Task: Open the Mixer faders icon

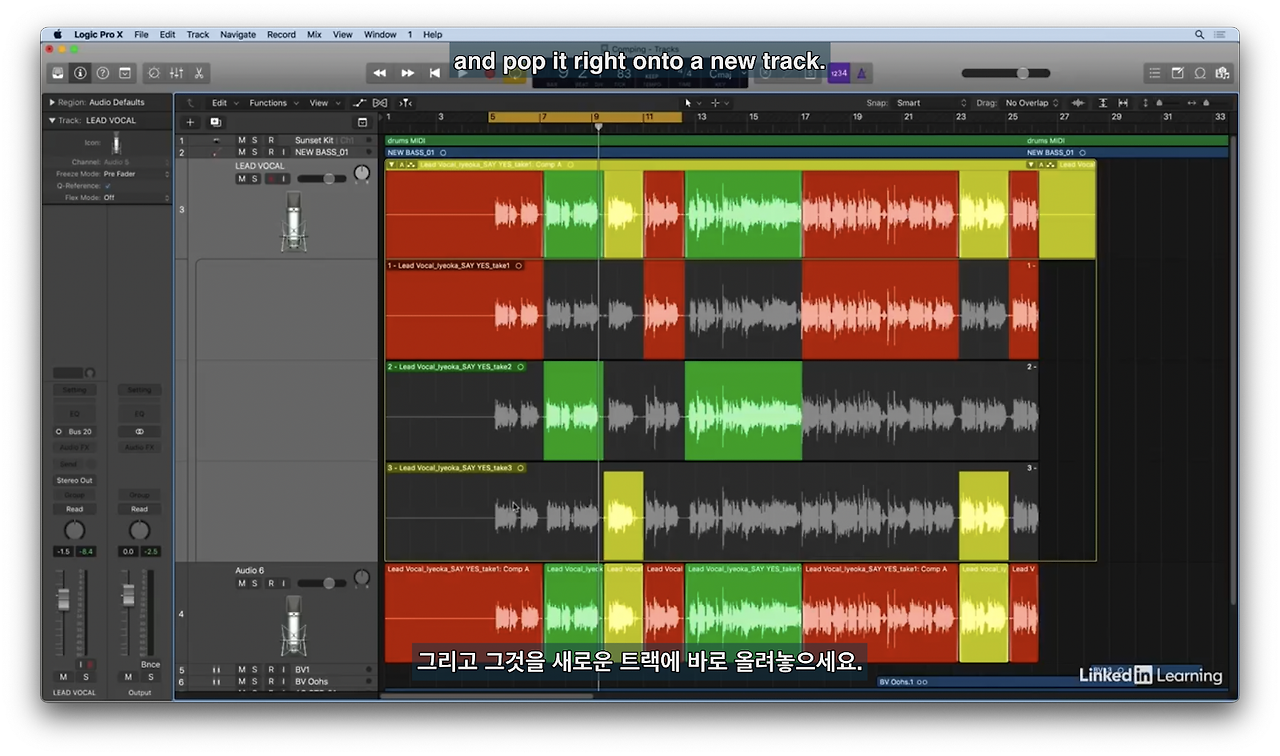Action: click(176, 73)
